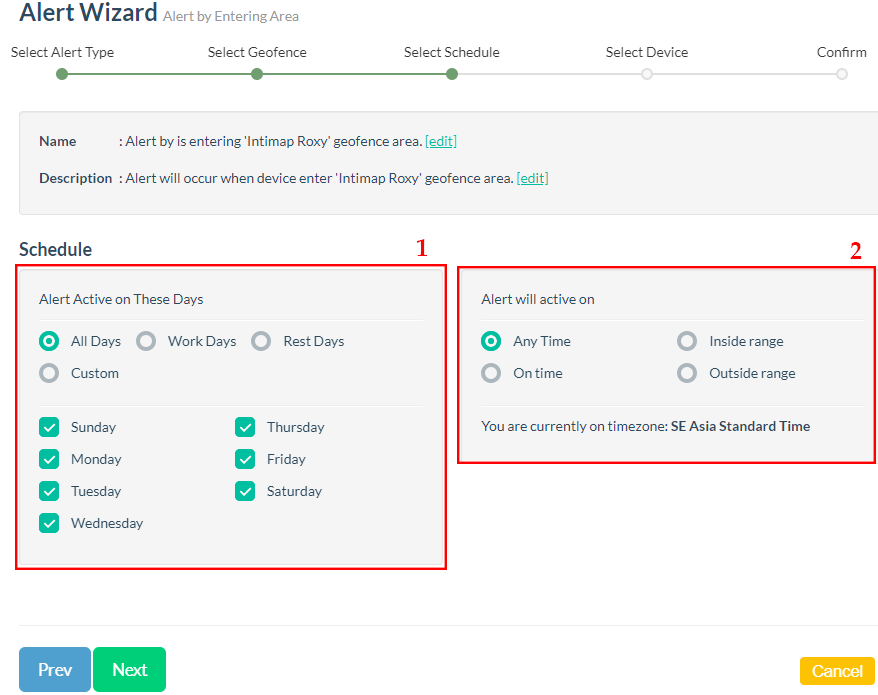The width and height of the screenshot is (878, 695).
Task: Disable the Wednesday checkbox
Action: pos(49,523)
